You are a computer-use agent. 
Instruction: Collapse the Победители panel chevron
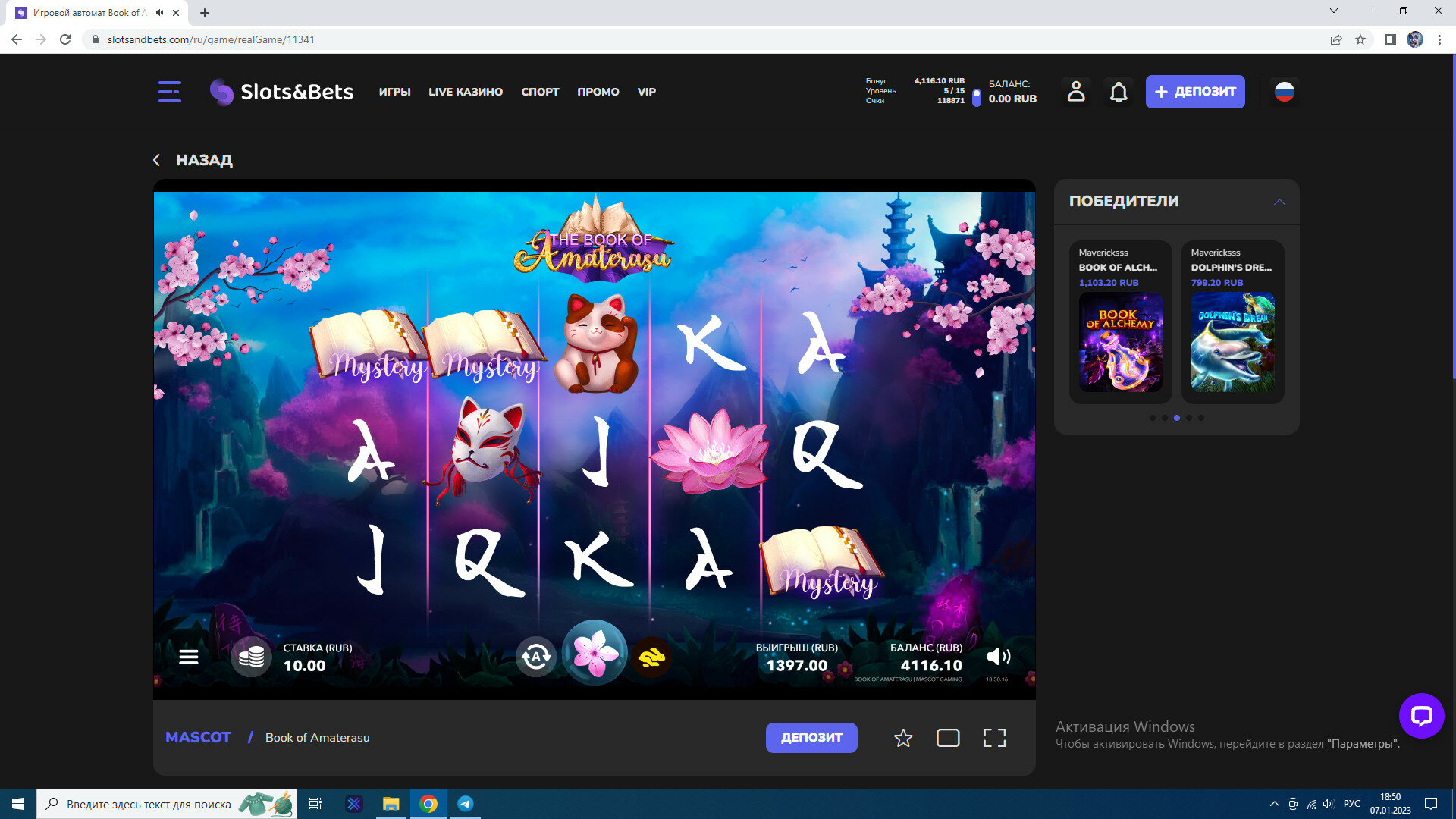[1279, 202]
